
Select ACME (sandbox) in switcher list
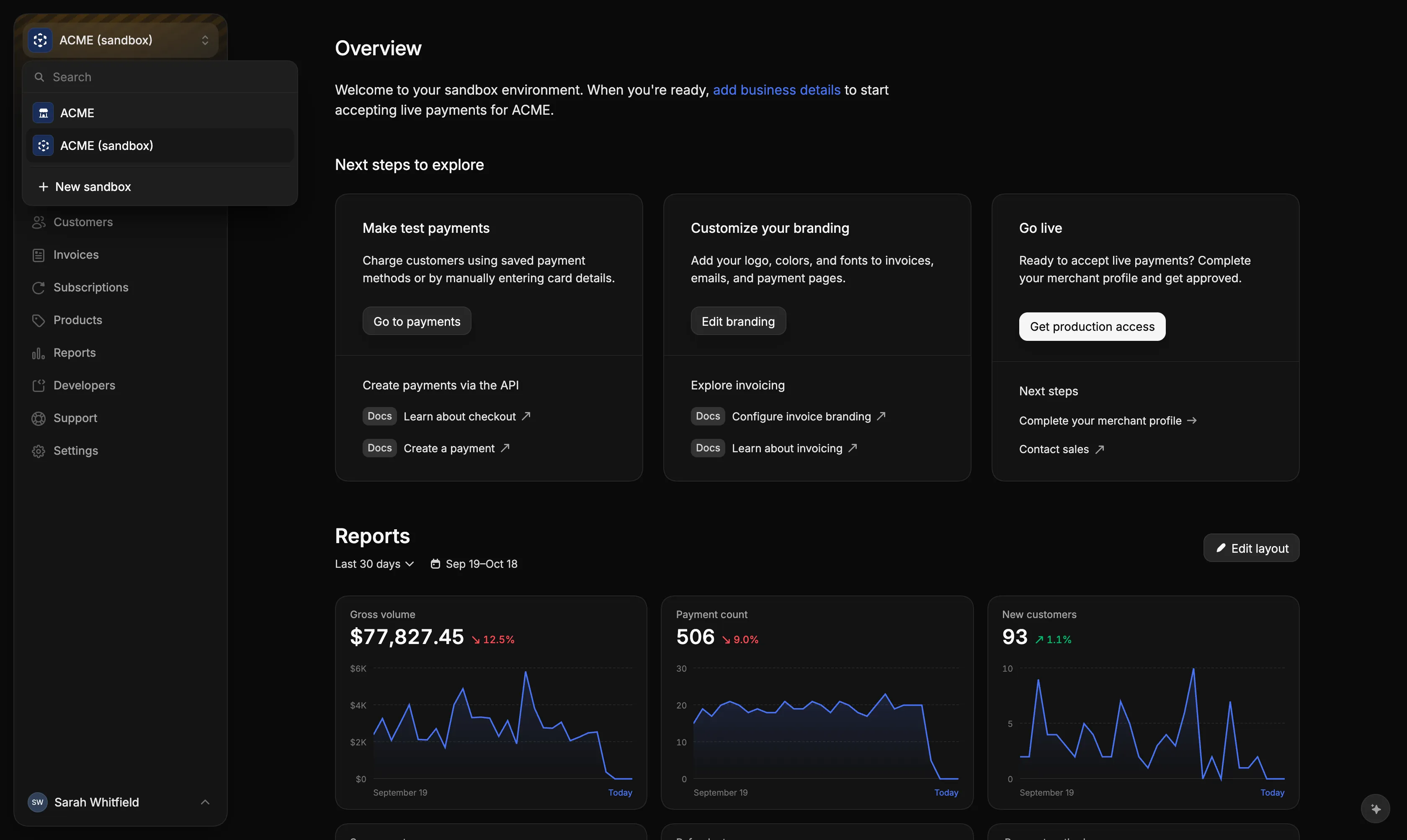(x=160, y=145)
